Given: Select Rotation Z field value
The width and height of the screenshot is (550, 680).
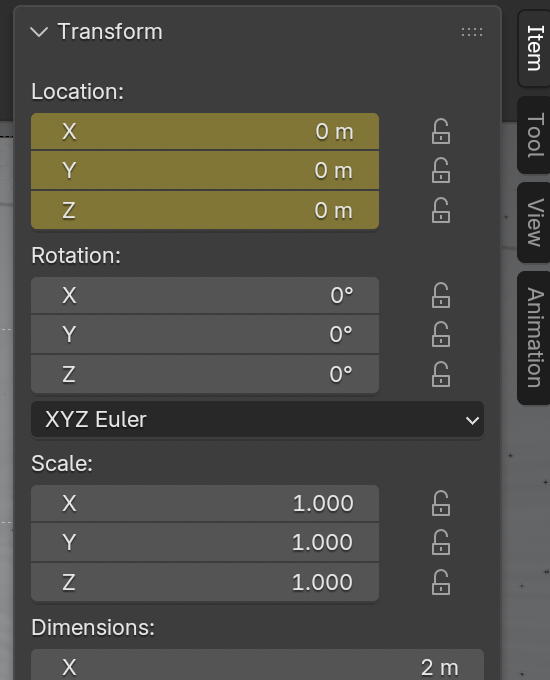Looking at the screenshot, I should coord(205,374).
